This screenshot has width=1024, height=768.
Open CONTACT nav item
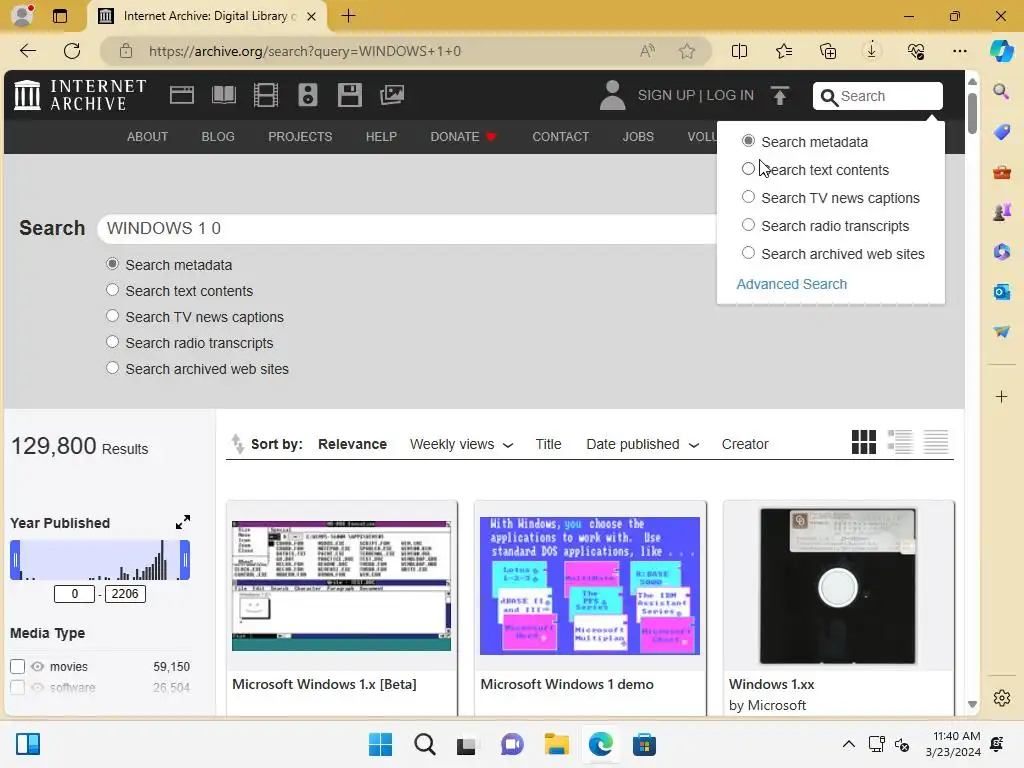(560, 136)
